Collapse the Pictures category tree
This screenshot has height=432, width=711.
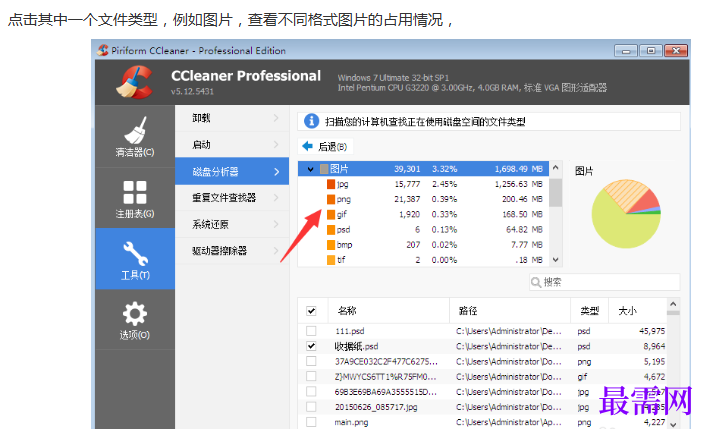click(x=311, y=169)
